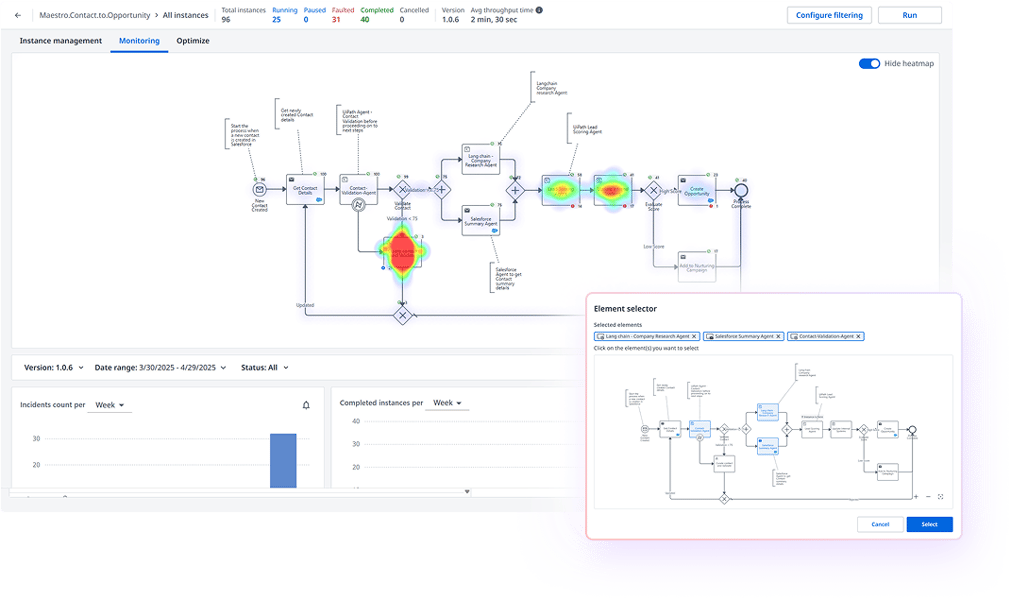Click the All instances breadcrumb
This screenshot has width=1011, height=600.
[185, 15]
